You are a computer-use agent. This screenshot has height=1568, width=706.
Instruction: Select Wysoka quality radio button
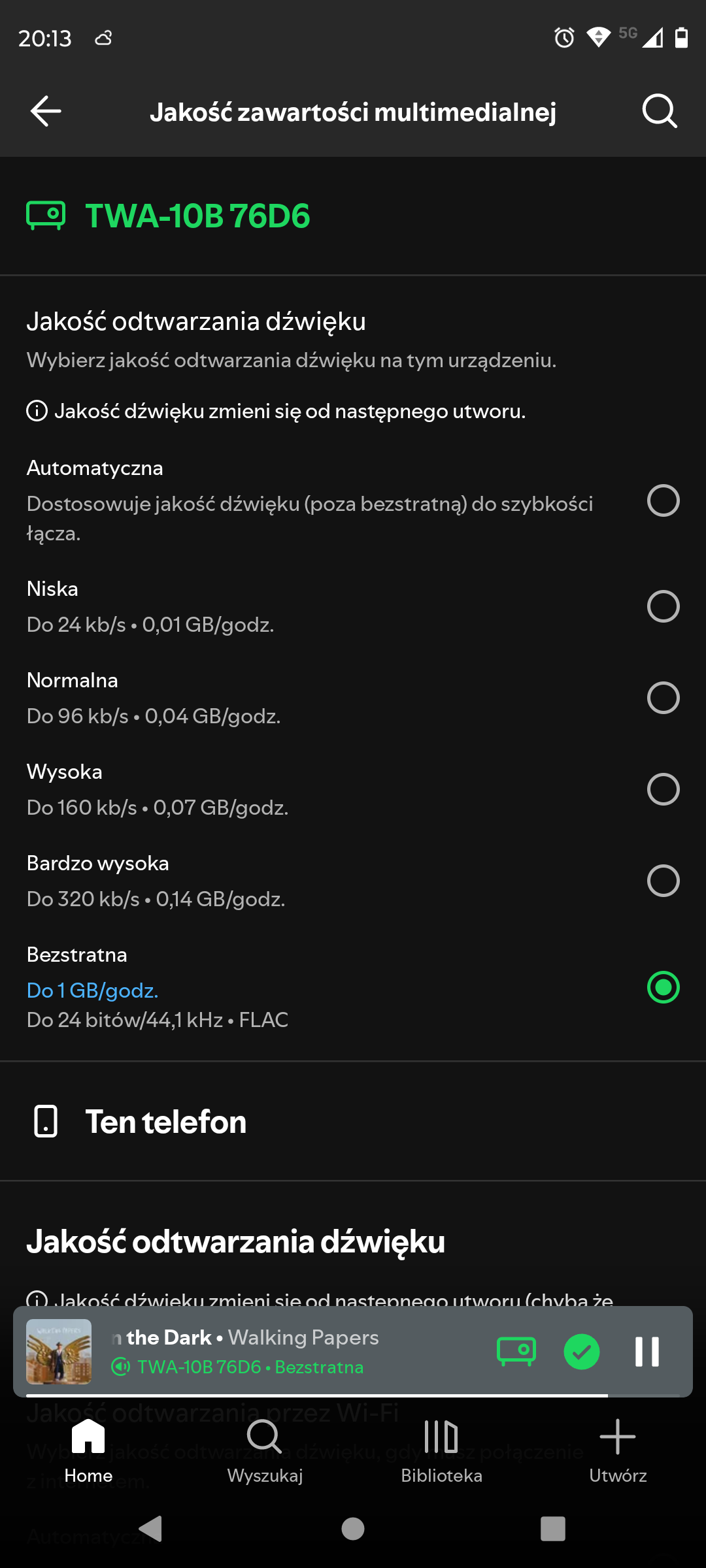pos(663,789)
